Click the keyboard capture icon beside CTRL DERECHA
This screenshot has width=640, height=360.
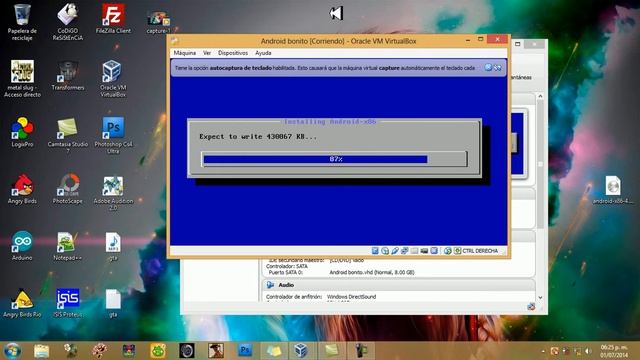[458, 251]
